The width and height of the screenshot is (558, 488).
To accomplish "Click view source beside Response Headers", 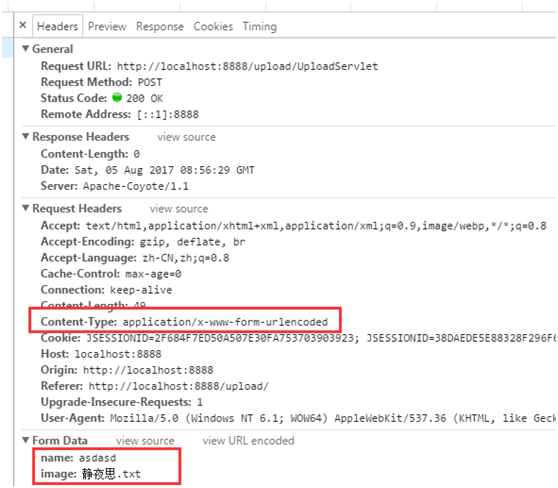I will coord(186,137).
